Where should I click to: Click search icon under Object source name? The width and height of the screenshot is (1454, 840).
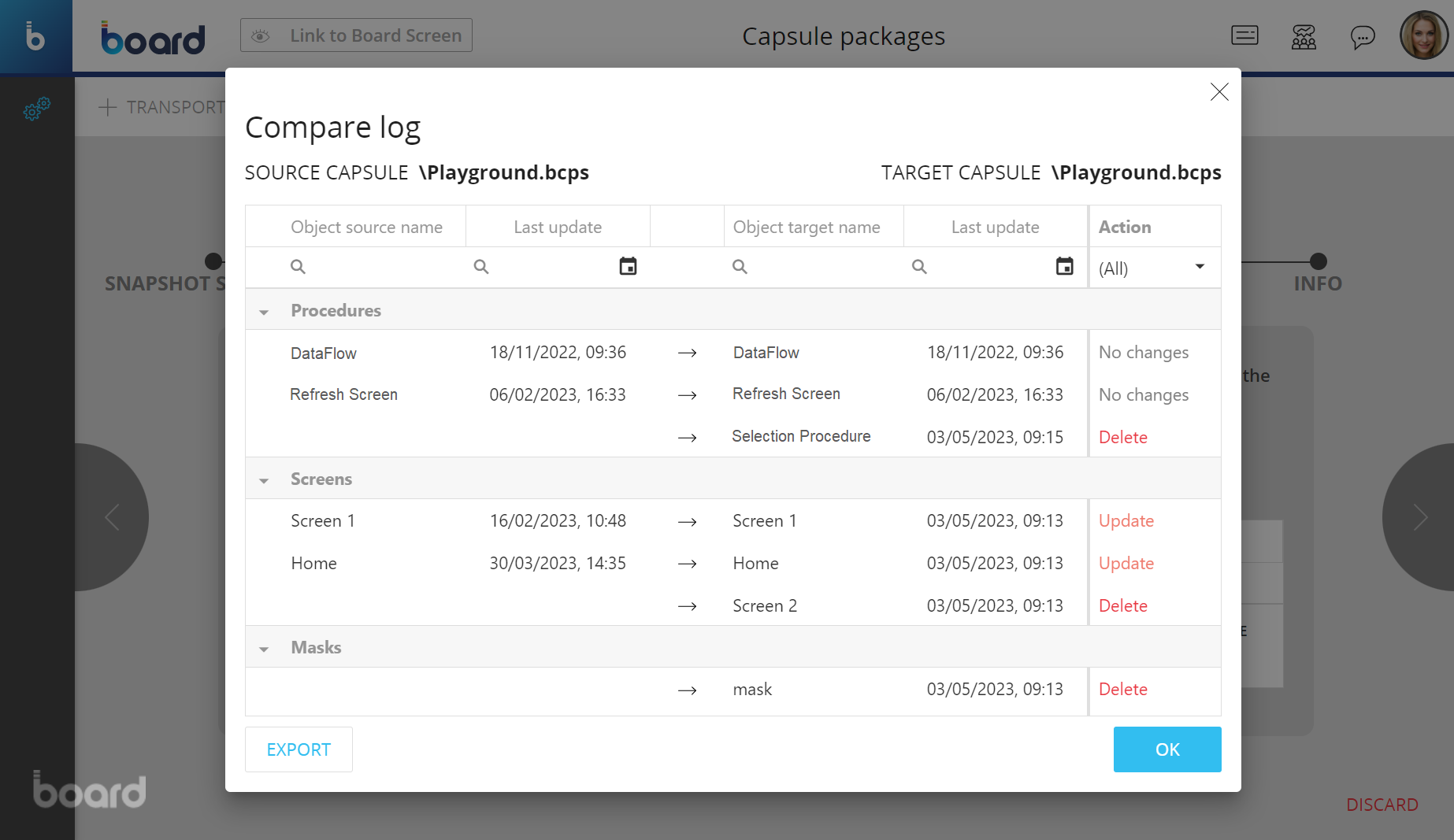[298, 267]
